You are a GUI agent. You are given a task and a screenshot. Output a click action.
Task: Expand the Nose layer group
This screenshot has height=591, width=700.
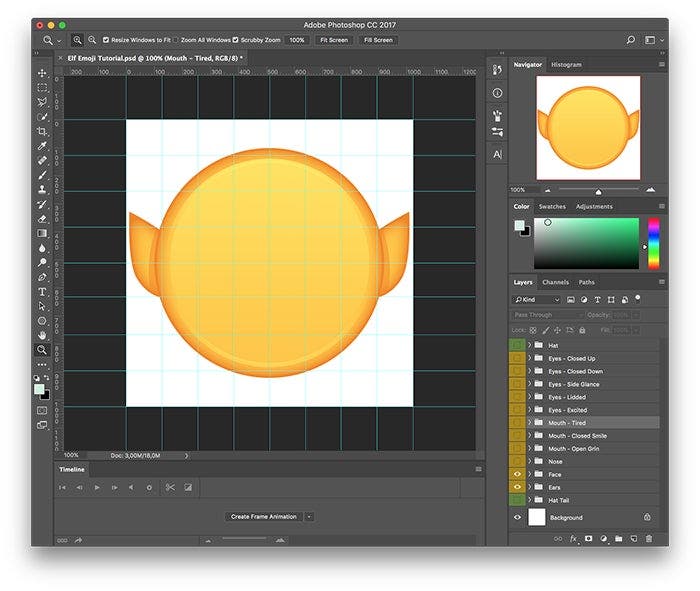pos(529,461)
